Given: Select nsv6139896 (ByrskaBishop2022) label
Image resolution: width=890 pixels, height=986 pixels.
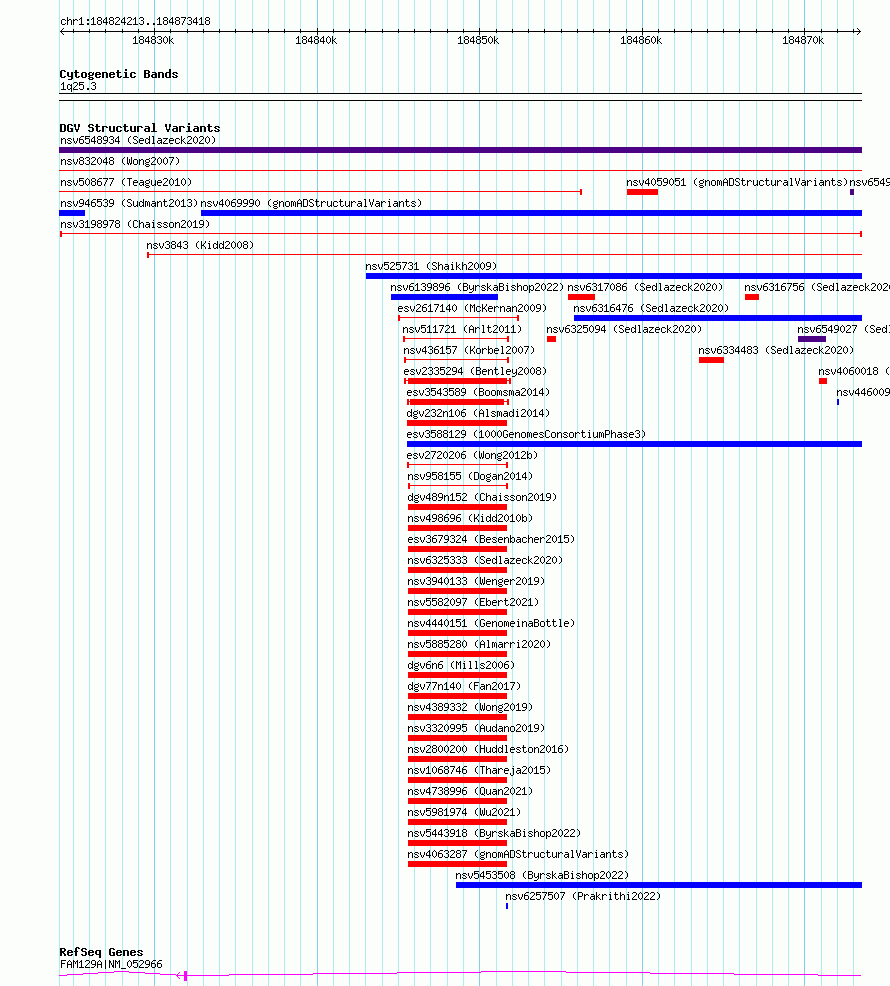Looking at the screenshot, I should click(x=477, y=287).
